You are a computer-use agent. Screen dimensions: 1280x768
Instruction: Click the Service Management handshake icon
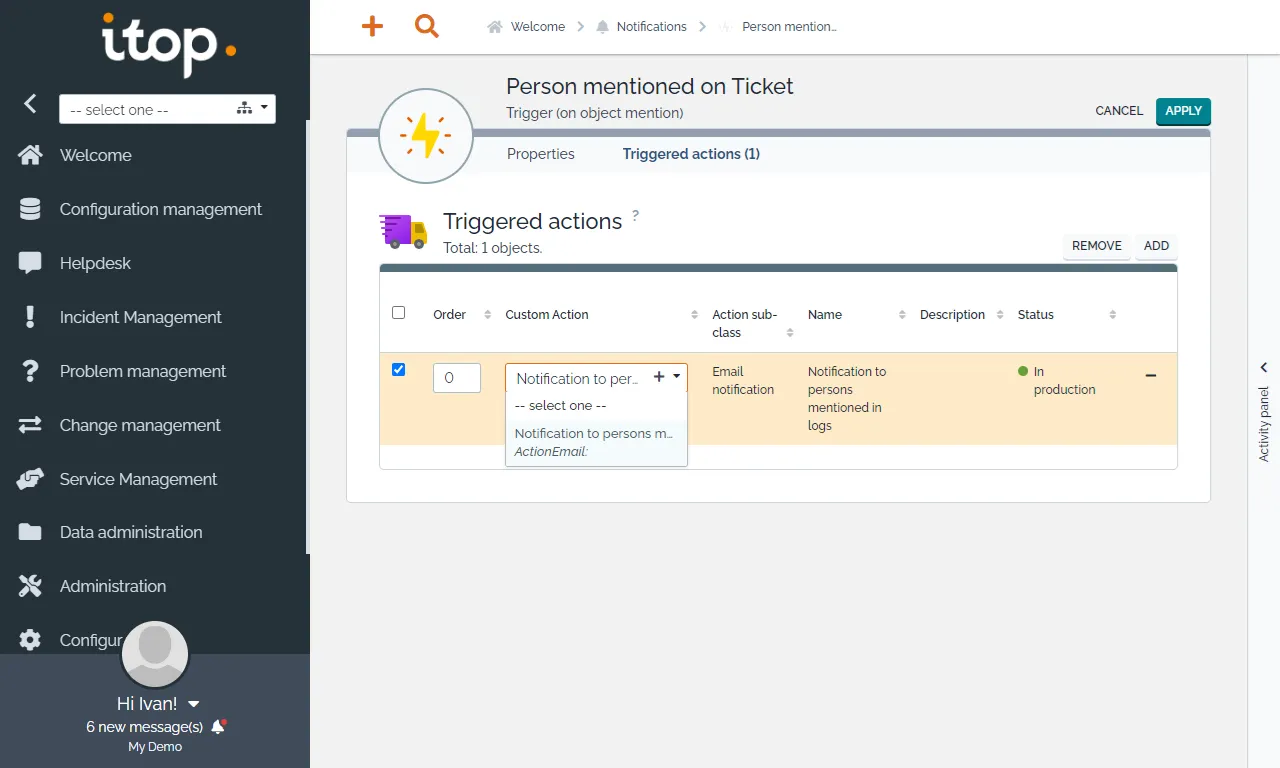[30, 479]
